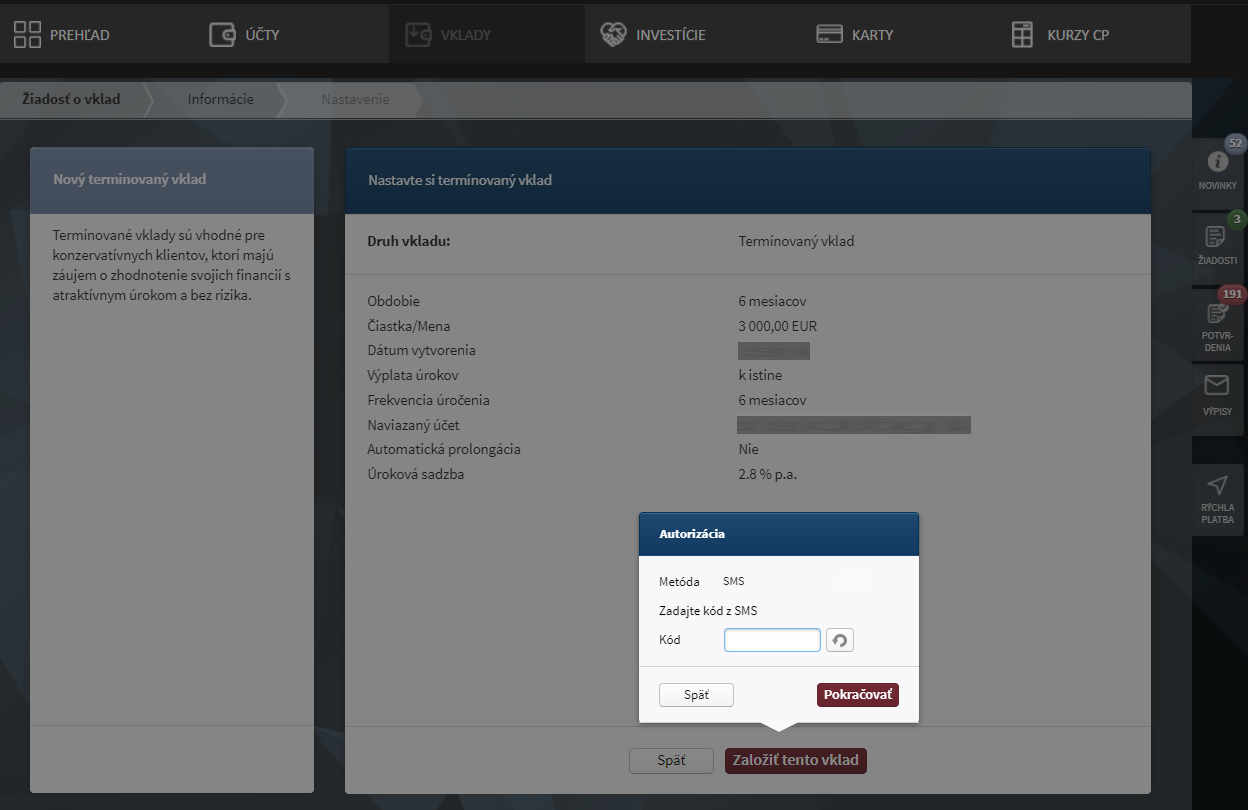Click the Investície handshake heart icon
Image resolution: width=1248 pixels, height=810 pixels.
(613, 35)
